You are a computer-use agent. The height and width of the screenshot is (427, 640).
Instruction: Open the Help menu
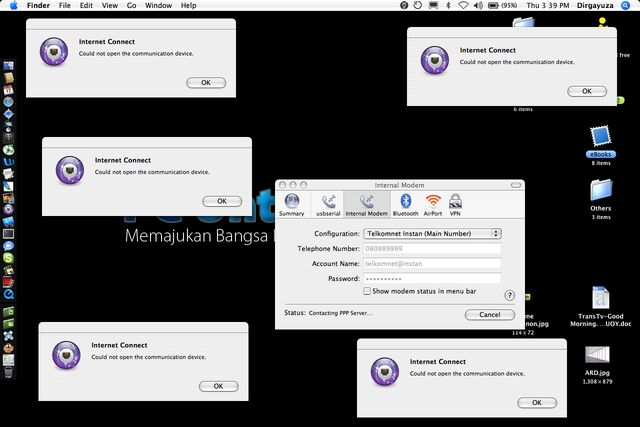[189, 5]
